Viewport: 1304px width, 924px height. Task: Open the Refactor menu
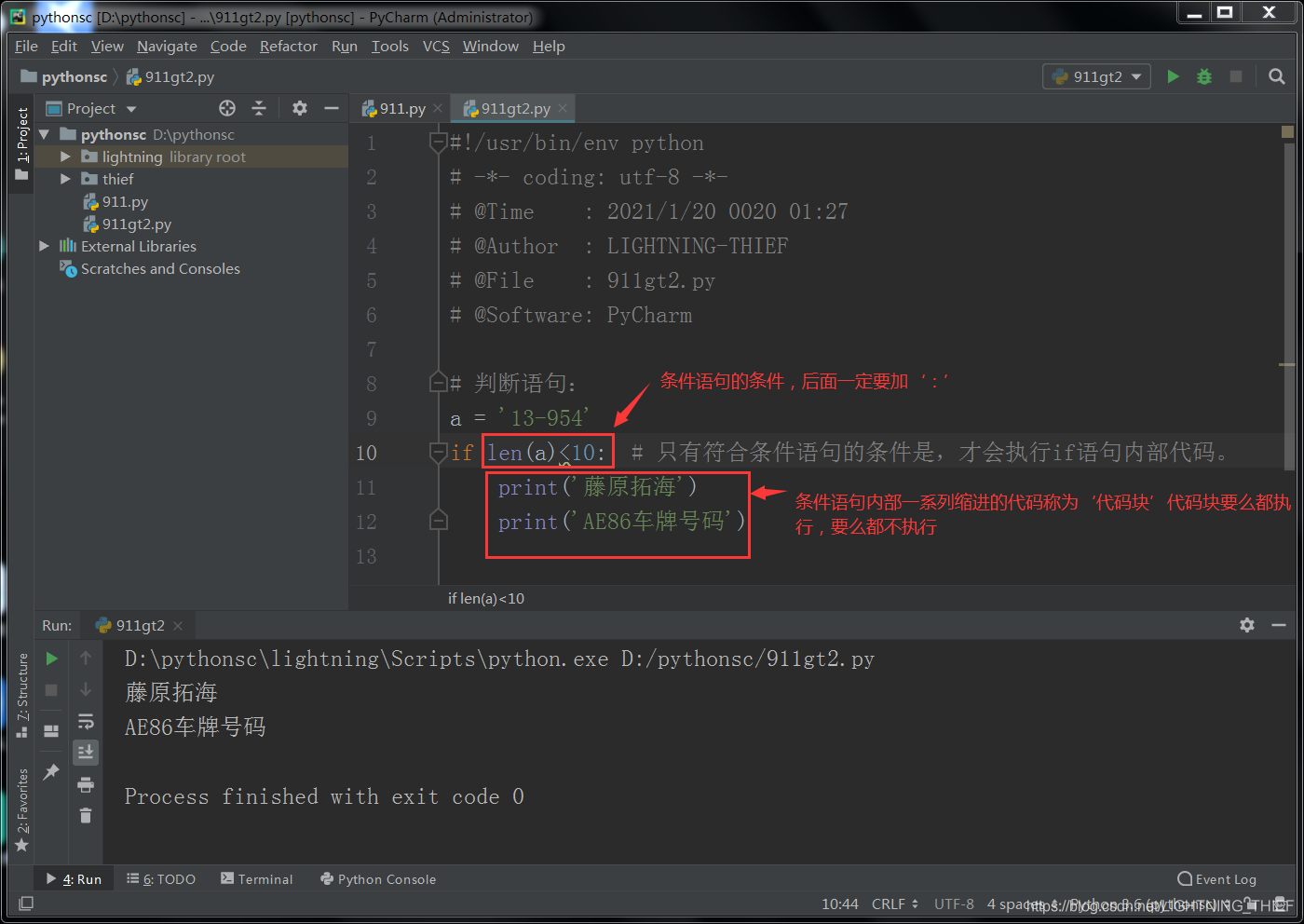pyautogui.click(x=289, y=46)
